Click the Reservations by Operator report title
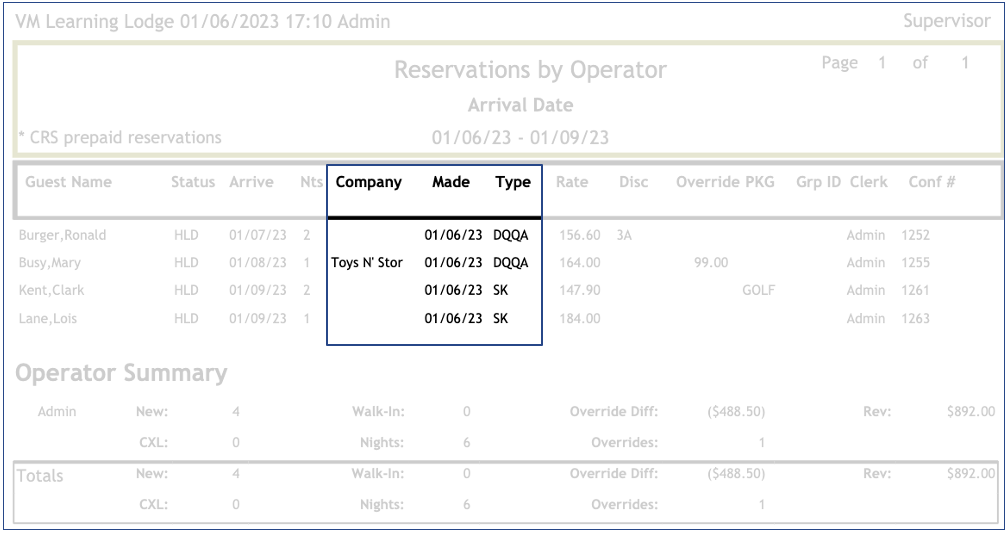The width and height of the screenshot is (1008, 533). tap(530, 71)
